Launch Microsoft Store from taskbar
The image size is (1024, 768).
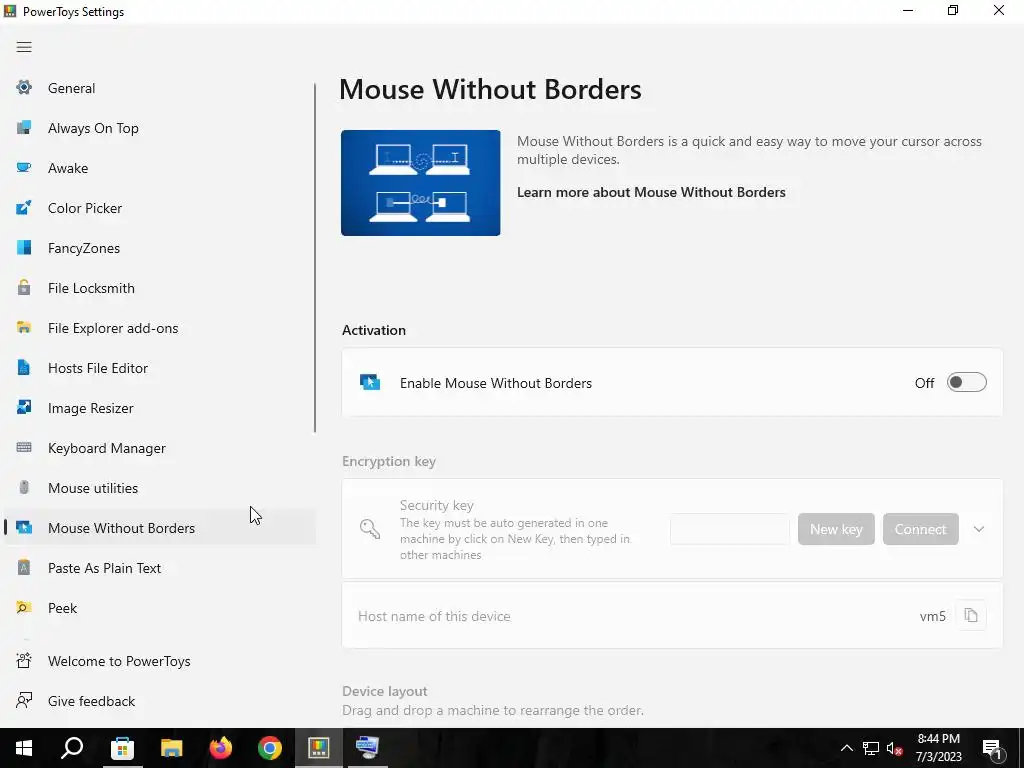[x=122, y=748]
